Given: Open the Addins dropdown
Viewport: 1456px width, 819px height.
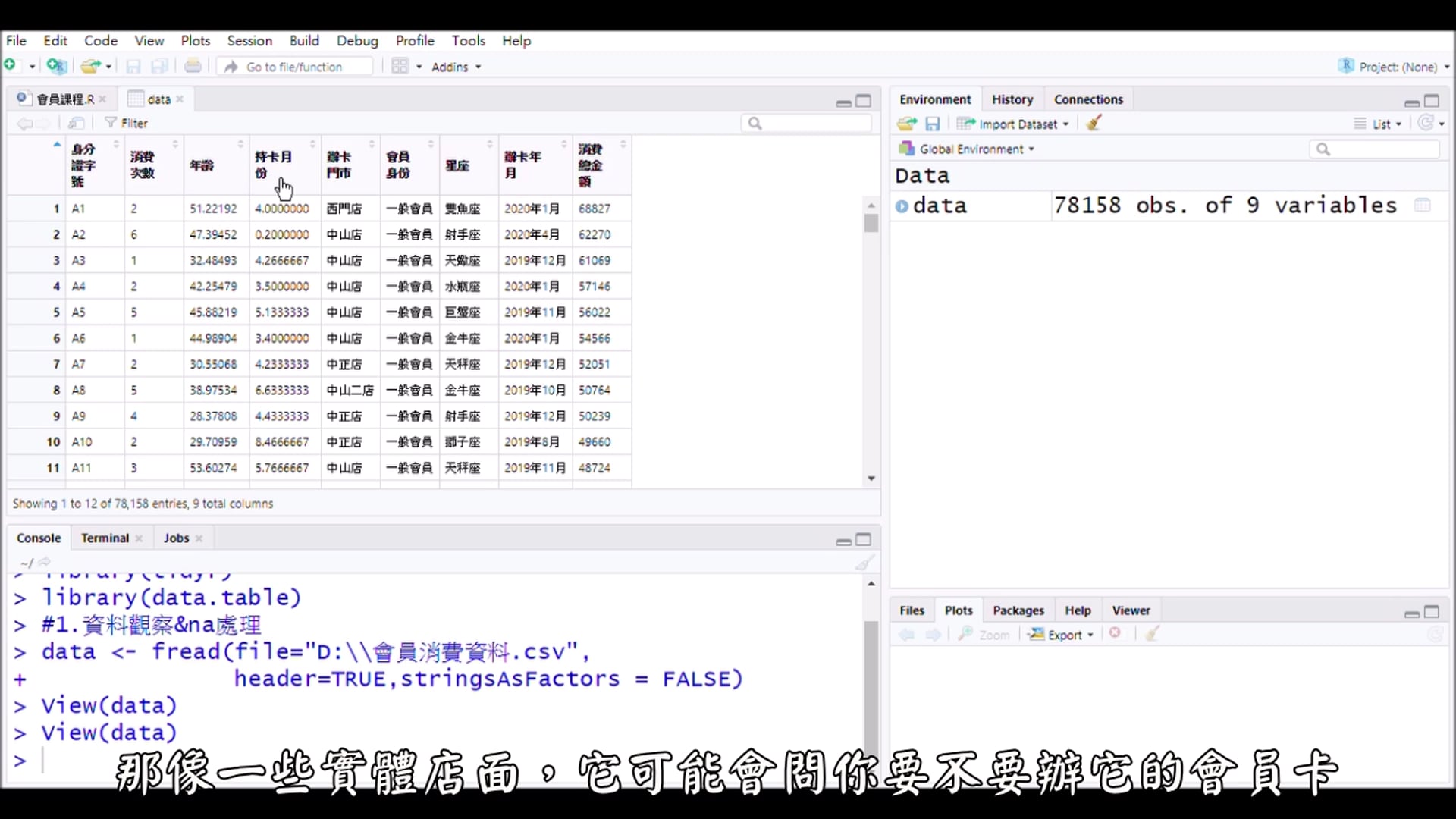Looking at the screenshot, I should click(x=456, y=67).
